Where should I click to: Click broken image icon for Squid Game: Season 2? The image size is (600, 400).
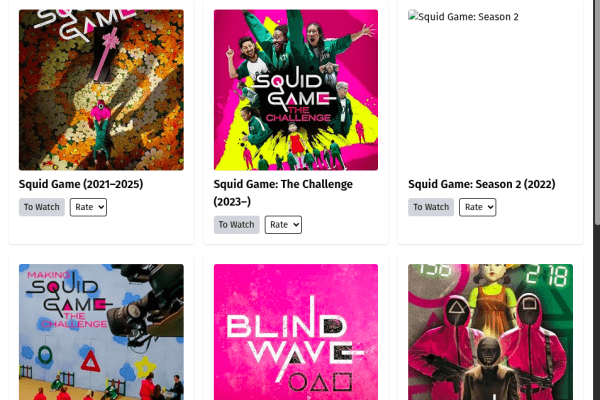(412, 16)
